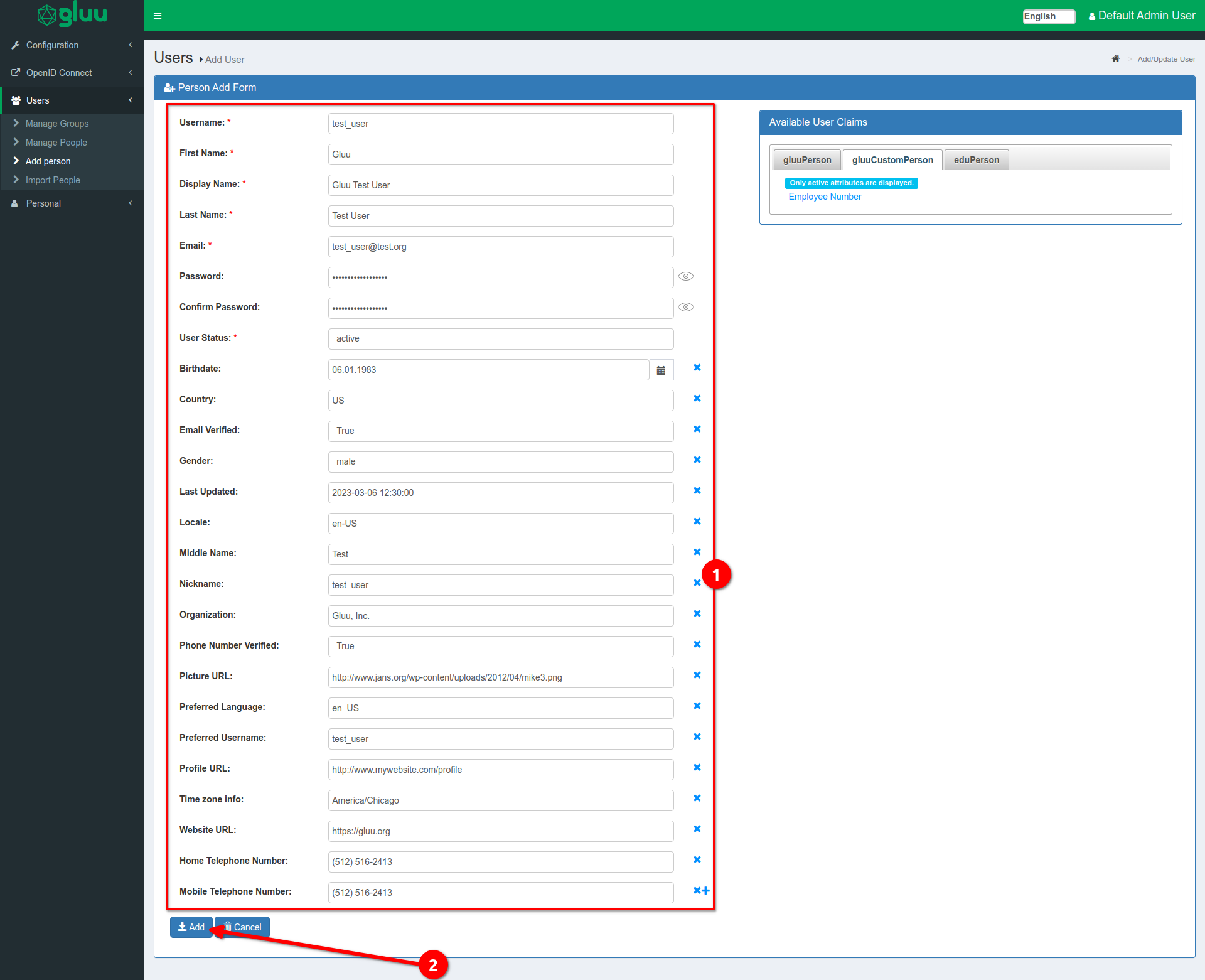The image size is (1205, 980).
Task: Click the Add button to save user
Action: (x=191, y=927)
